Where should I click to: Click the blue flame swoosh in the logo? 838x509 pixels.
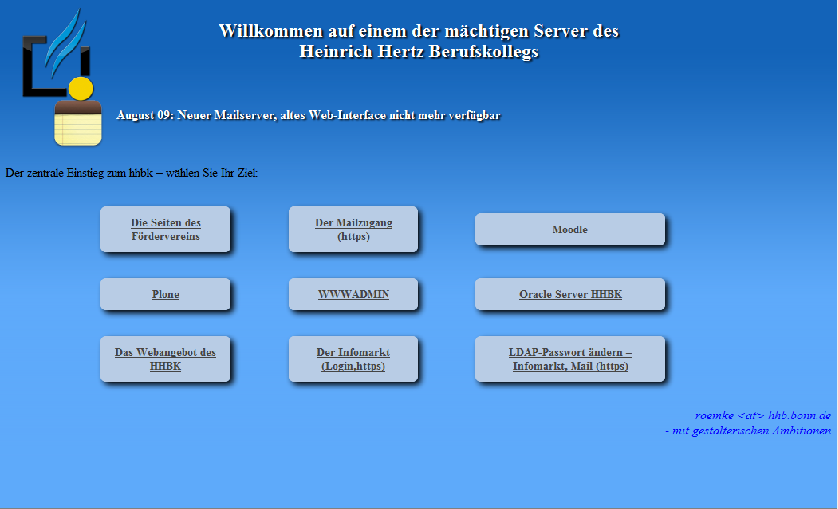(64, 42)
